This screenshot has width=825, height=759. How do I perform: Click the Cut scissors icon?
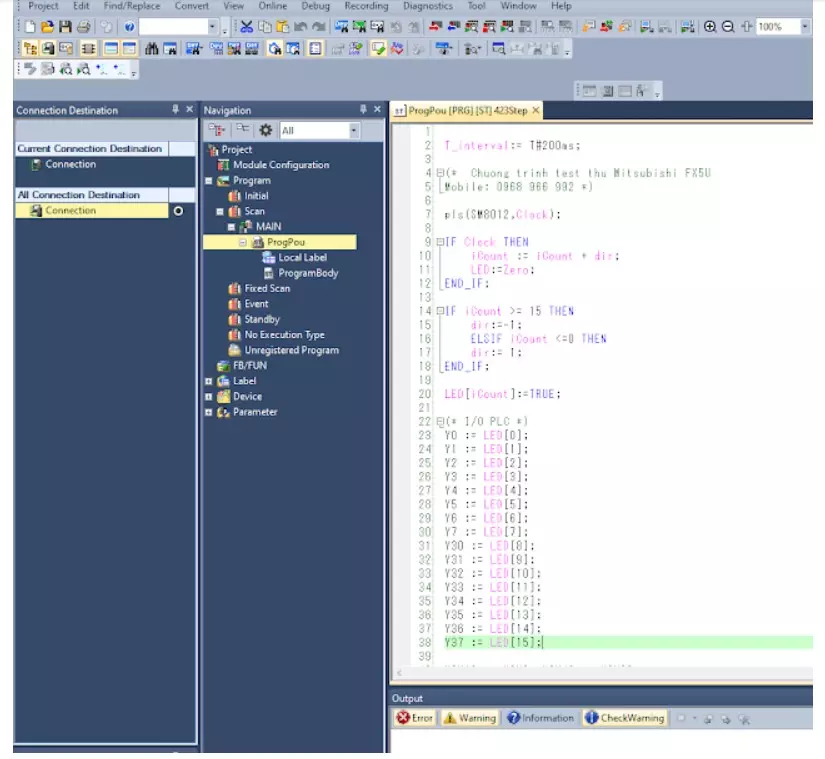coord(246,27)
